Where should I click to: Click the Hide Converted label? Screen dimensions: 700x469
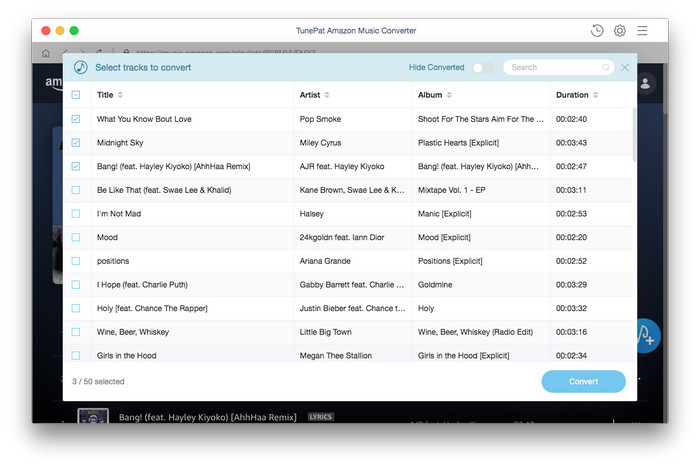coord(436,67)
